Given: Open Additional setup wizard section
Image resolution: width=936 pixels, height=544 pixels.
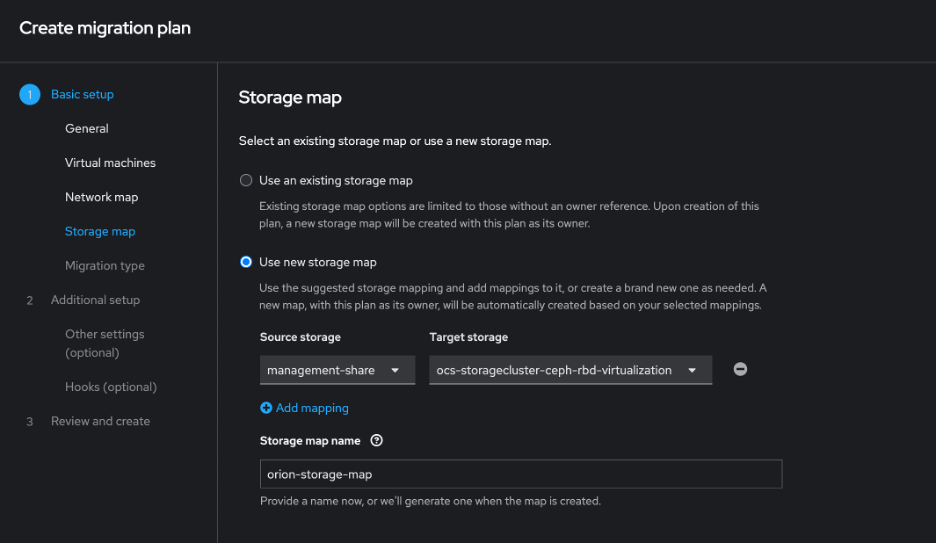Looking at the screenshot, I should 95,300.
